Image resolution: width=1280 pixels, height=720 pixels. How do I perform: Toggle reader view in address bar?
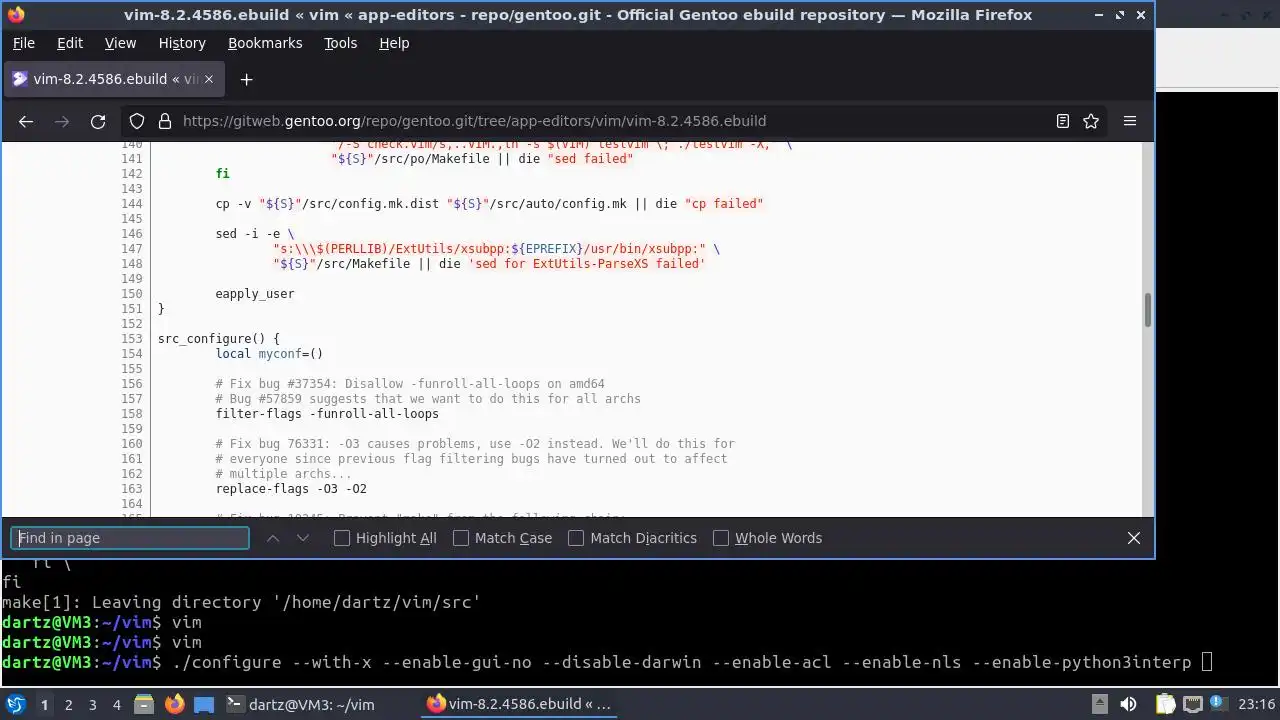click(1063, 121)
